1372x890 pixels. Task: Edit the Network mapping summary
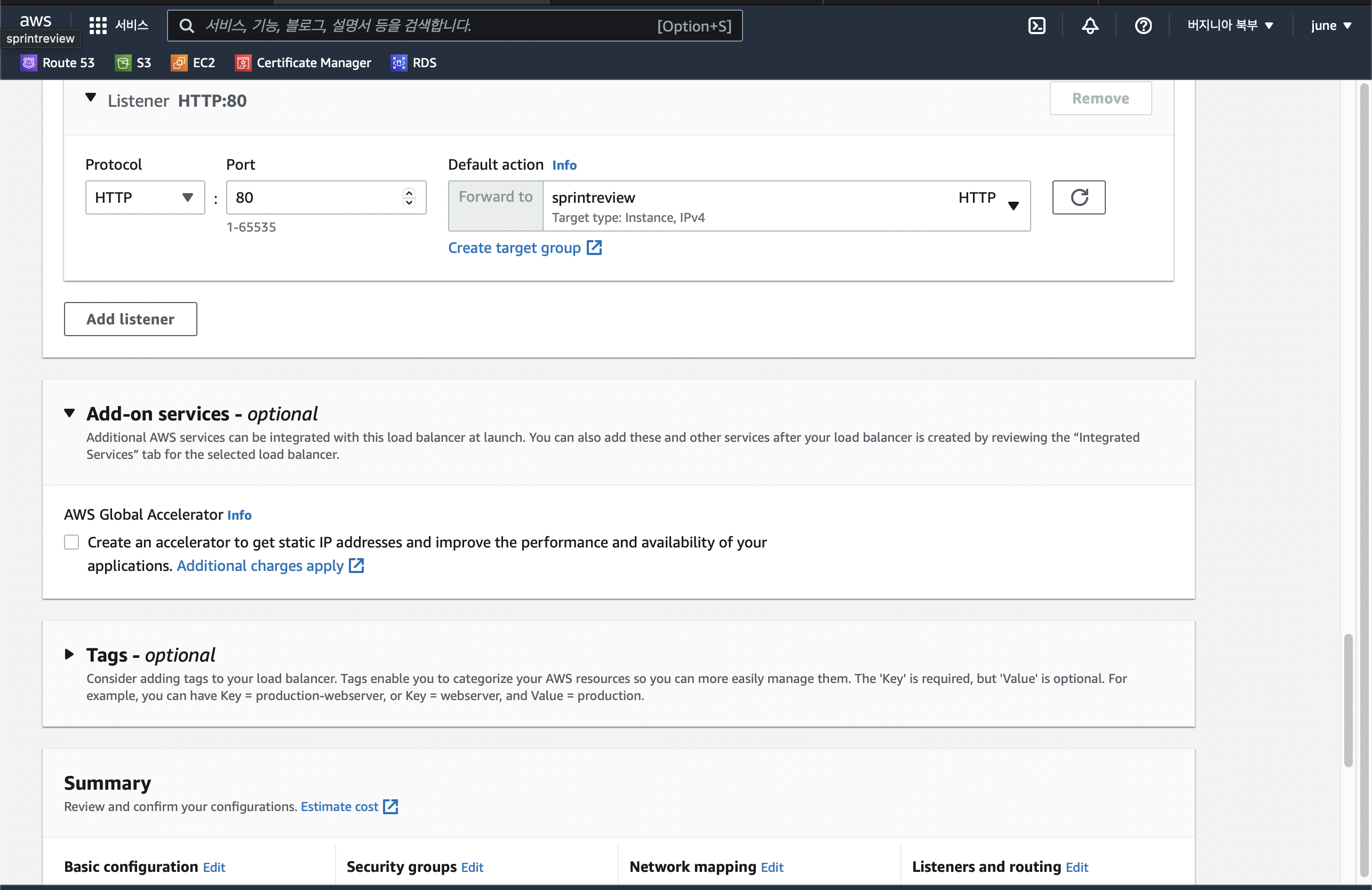[772, 867]
